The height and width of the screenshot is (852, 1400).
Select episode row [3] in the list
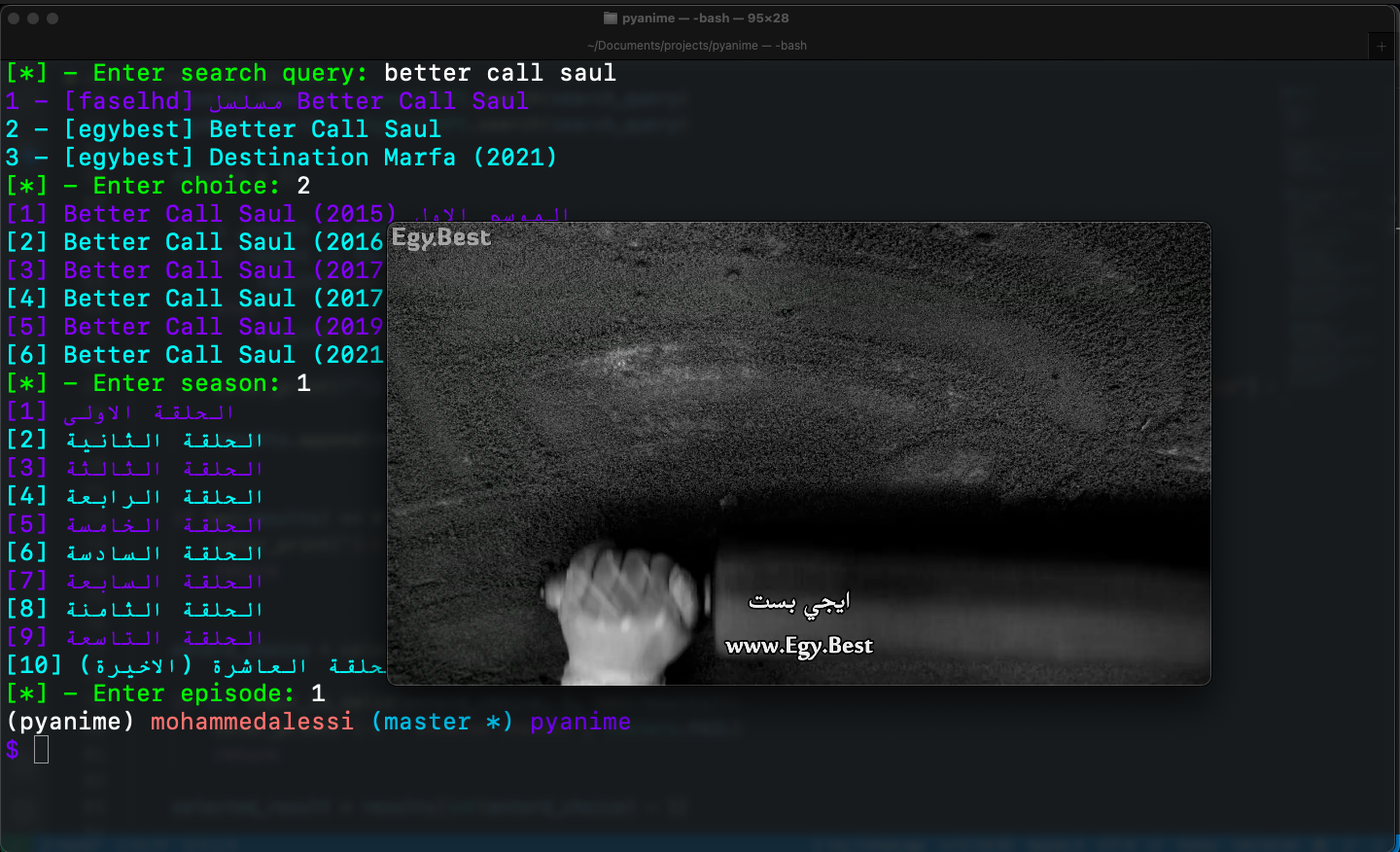(x=135, y=469)
